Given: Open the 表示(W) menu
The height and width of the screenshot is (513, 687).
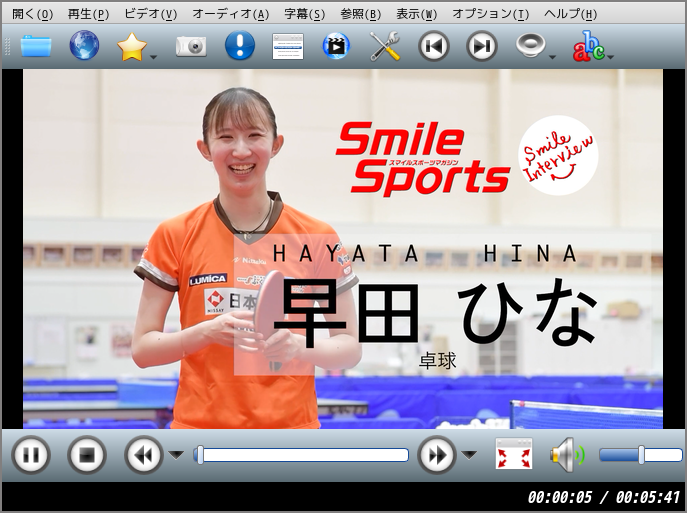Looking at the screenshot, I should [x=416, y=14].
